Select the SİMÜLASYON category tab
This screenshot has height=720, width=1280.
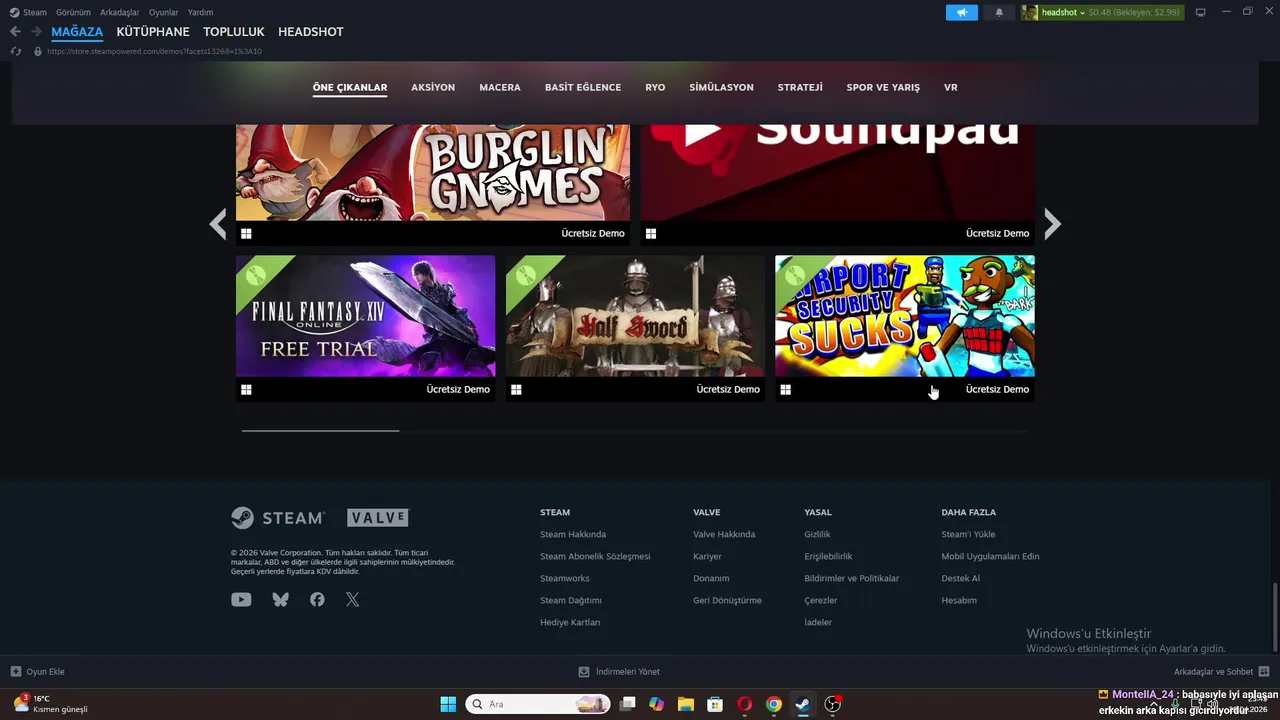click(x=721, y=87)
